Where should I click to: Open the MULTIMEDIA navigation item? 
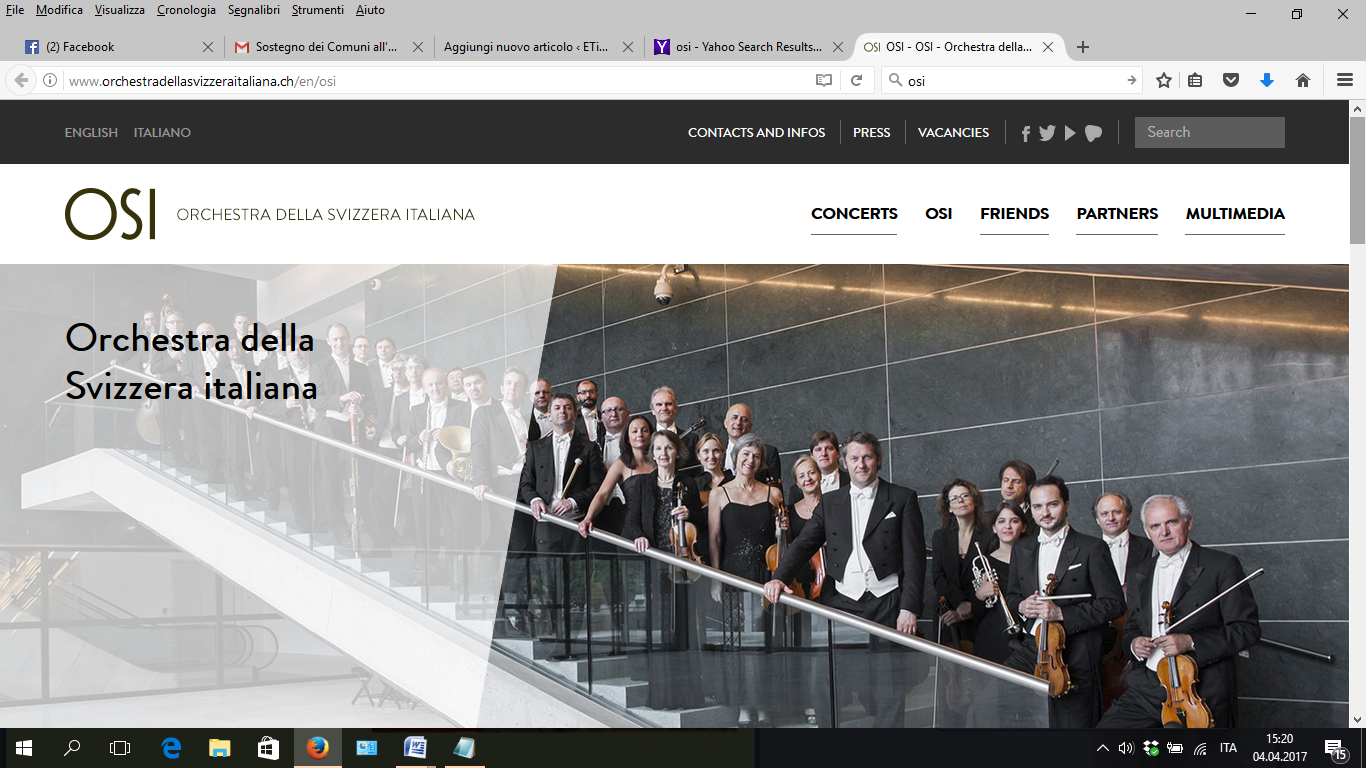point(1235,214)
